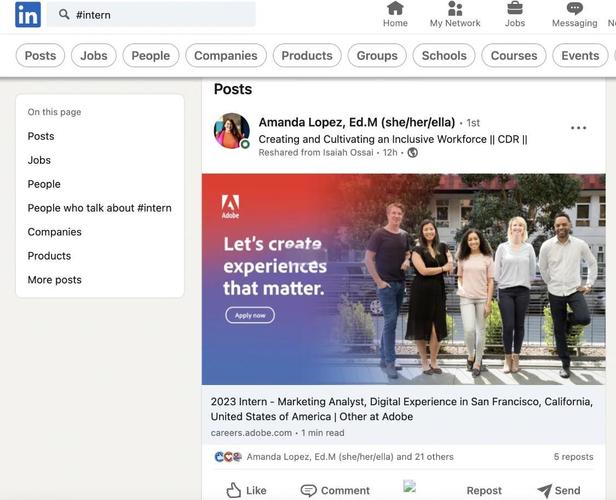Click the Comment speech bubble icon

(308, 491)
